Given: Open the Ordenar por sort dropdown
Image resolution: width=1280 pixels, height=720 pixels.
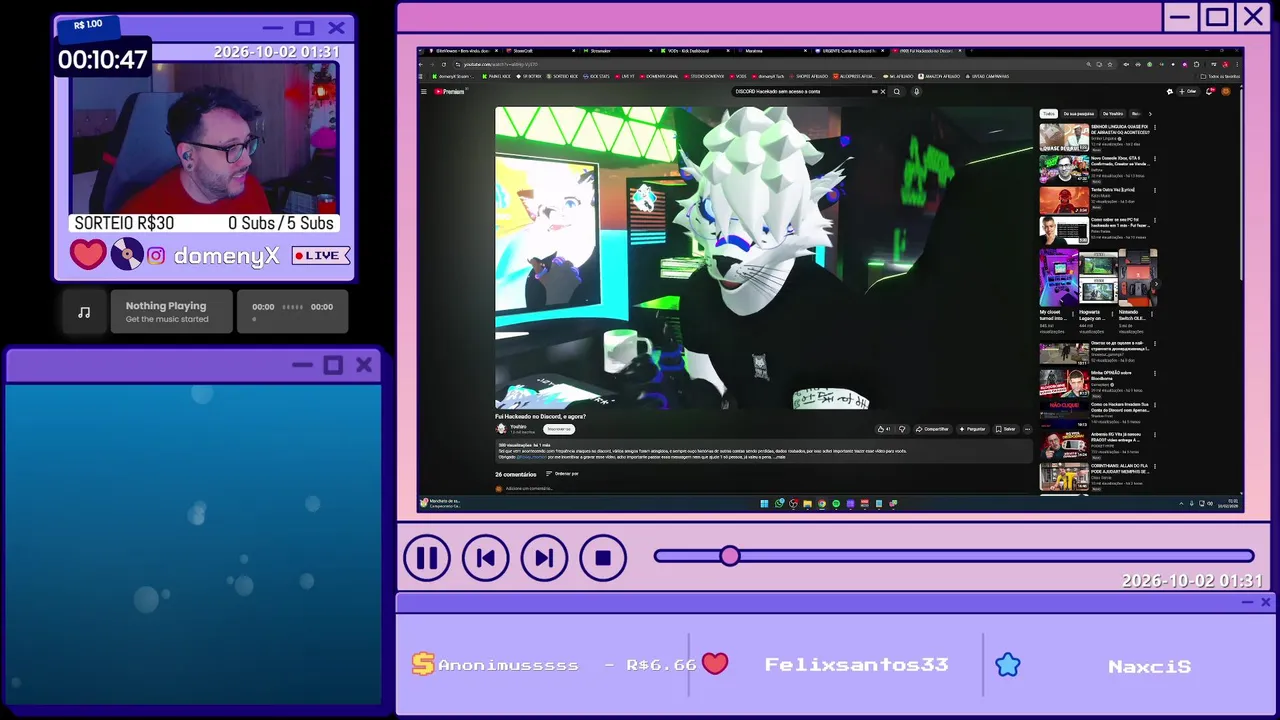Looking at the screenshot, I should click(x=562, y=473).
